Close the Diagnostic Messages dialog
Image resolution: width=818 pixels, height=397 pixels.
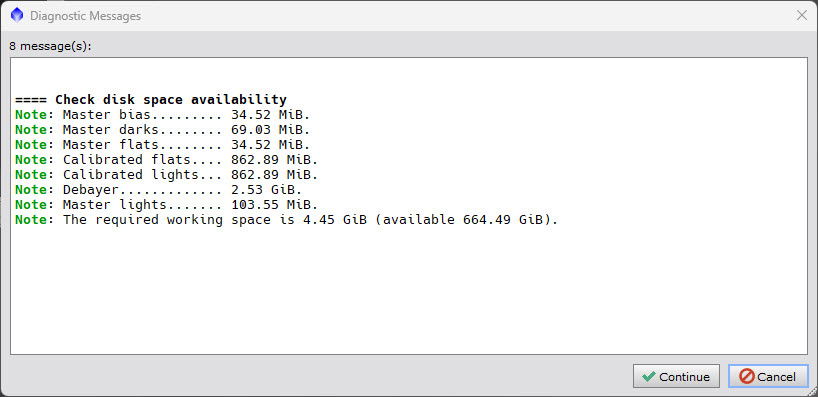click(802, 16)
